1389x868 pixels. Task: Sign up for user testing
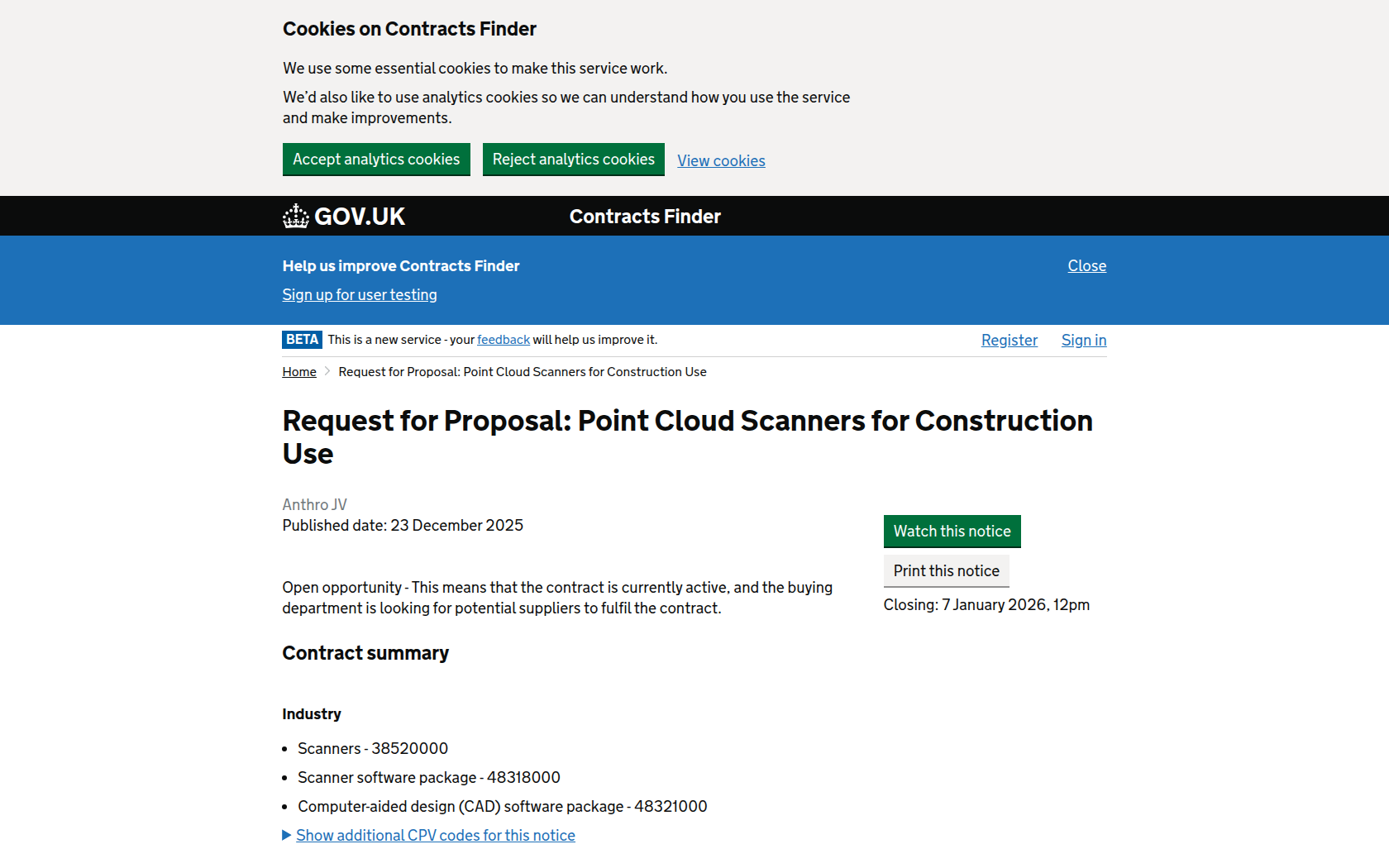tap(360, 295)
